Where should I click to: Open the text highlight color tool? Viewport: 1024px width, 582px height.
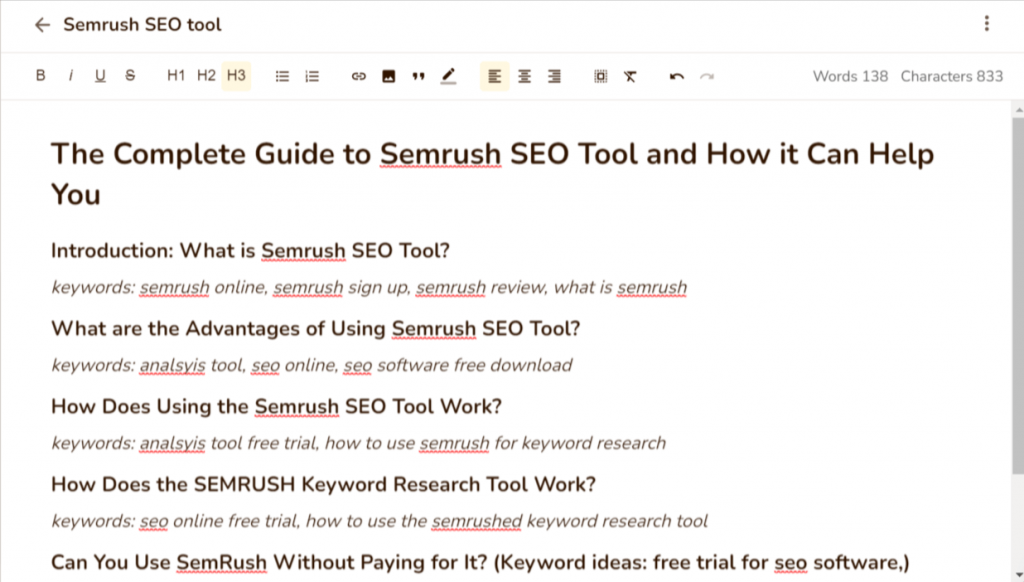[448, 76]
